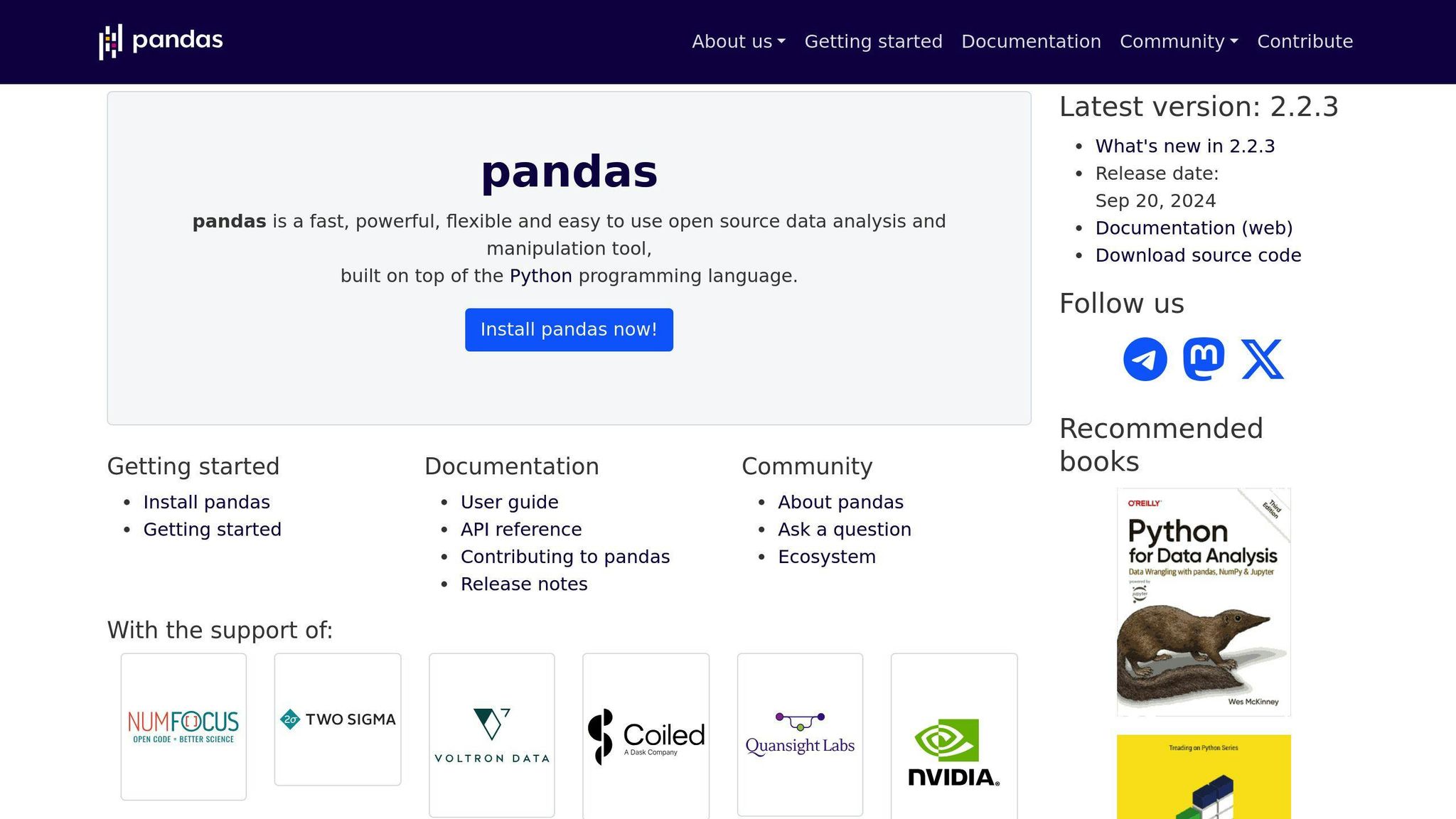Open the Telegram follow icon
This screenshot has height=819, width=1456.
(1145, 358)
